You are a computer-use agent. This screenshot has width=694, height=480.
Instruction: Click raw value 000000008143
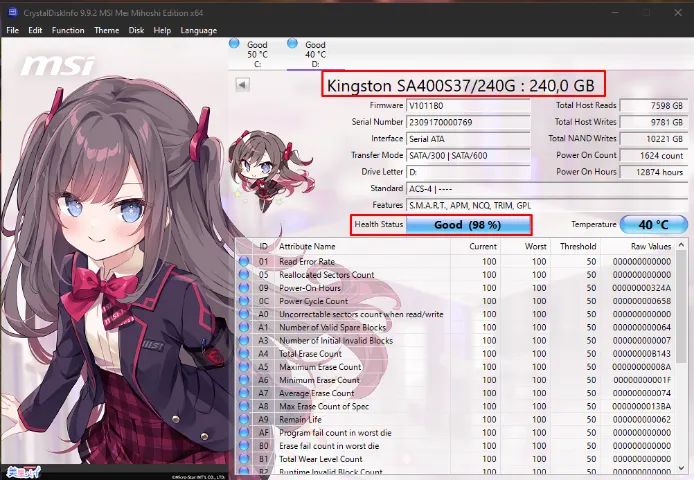642,354
